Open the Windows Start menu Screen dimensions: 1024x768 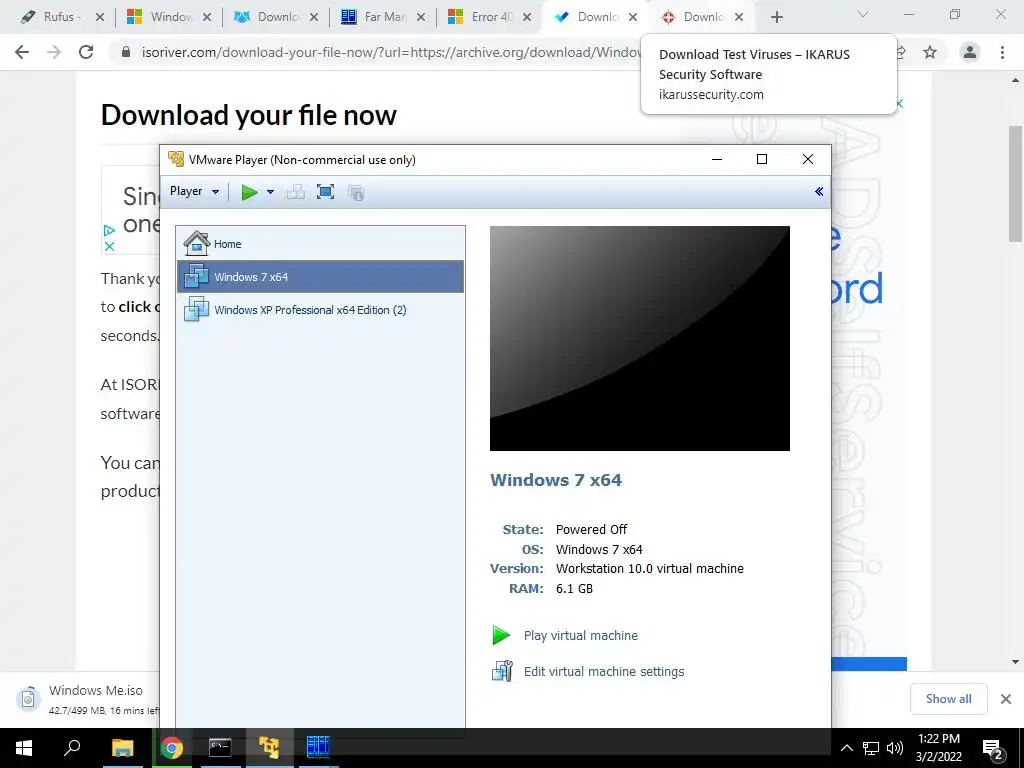pyautogui.click(x=24, y=748)
